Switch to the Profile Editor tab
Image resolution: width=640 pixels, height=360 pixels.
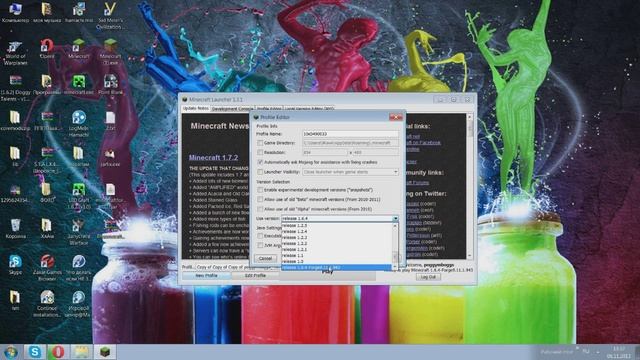coord(269,109)
